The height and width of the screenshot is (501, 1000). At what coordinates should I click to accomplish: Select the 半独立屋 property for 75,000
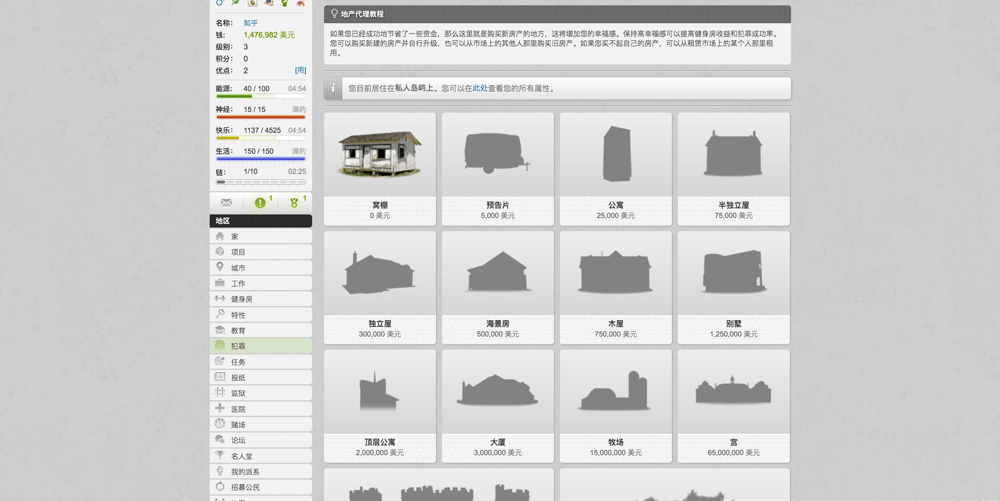[x=734, y=169]
